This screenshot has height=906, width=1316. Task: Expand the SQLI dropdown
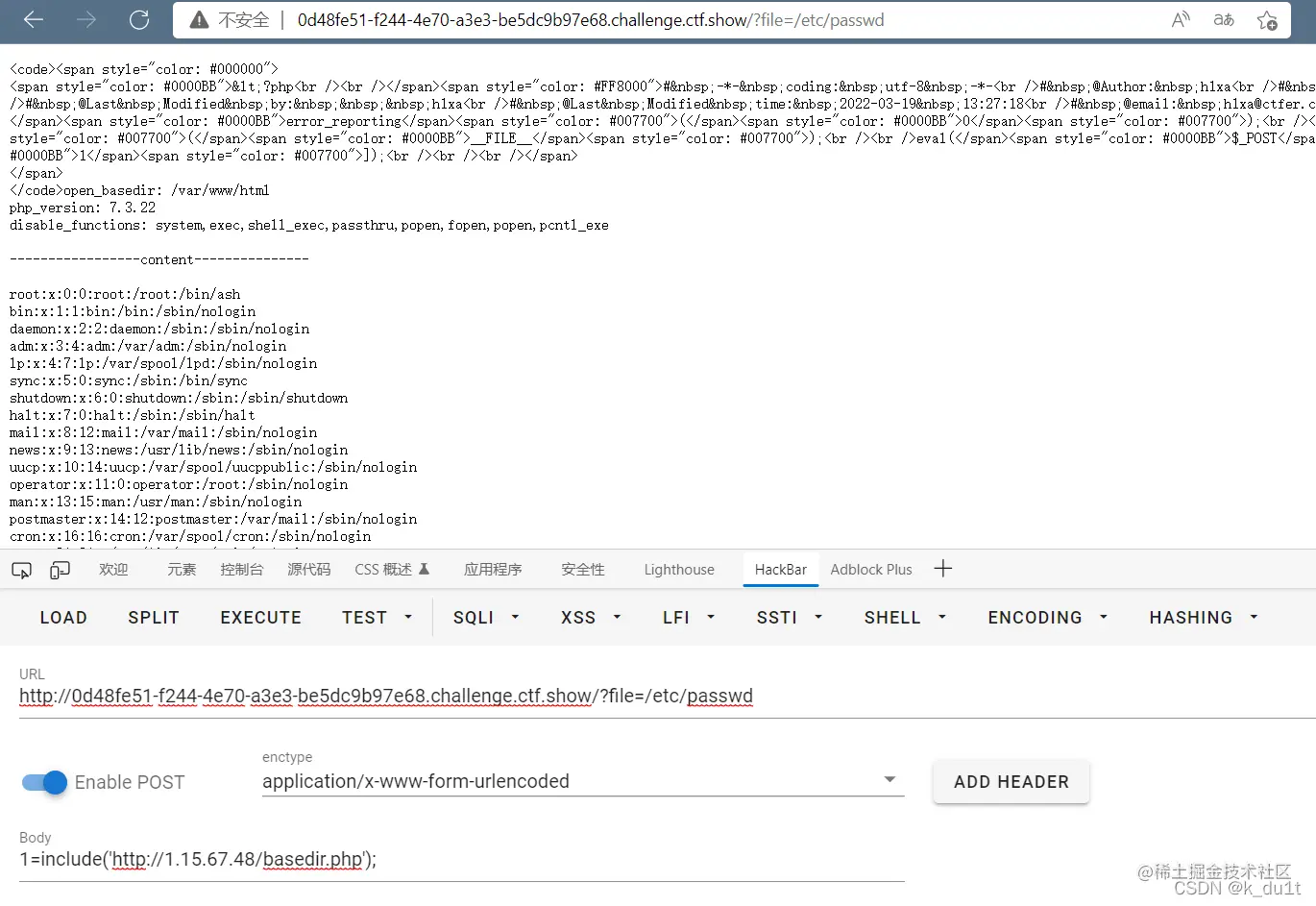pyautogui.click(x=485, y=618)
